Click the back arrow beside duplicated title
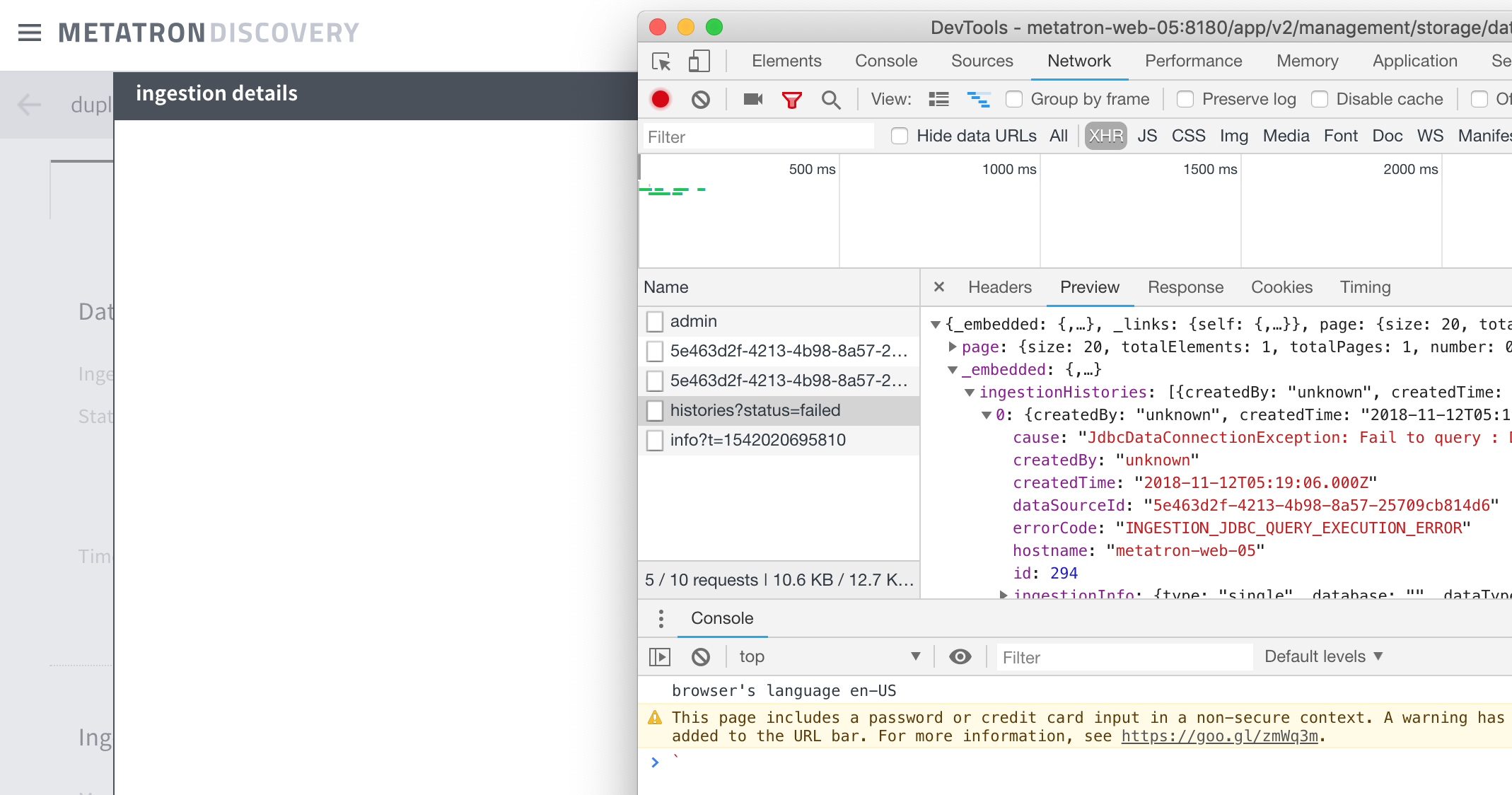This screenshot has width=1512, height=795. [28, 105]
